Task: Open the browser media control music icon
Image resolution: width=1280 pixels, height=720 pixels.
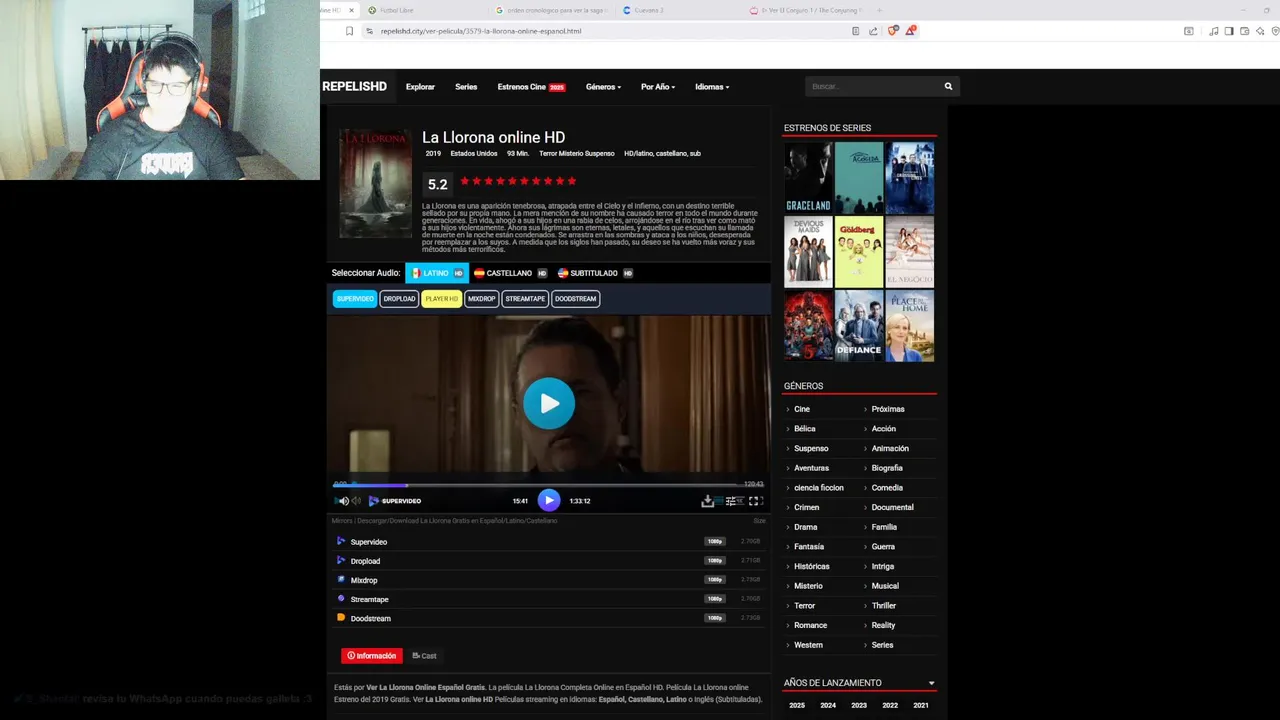Action: pos(1213,31)
